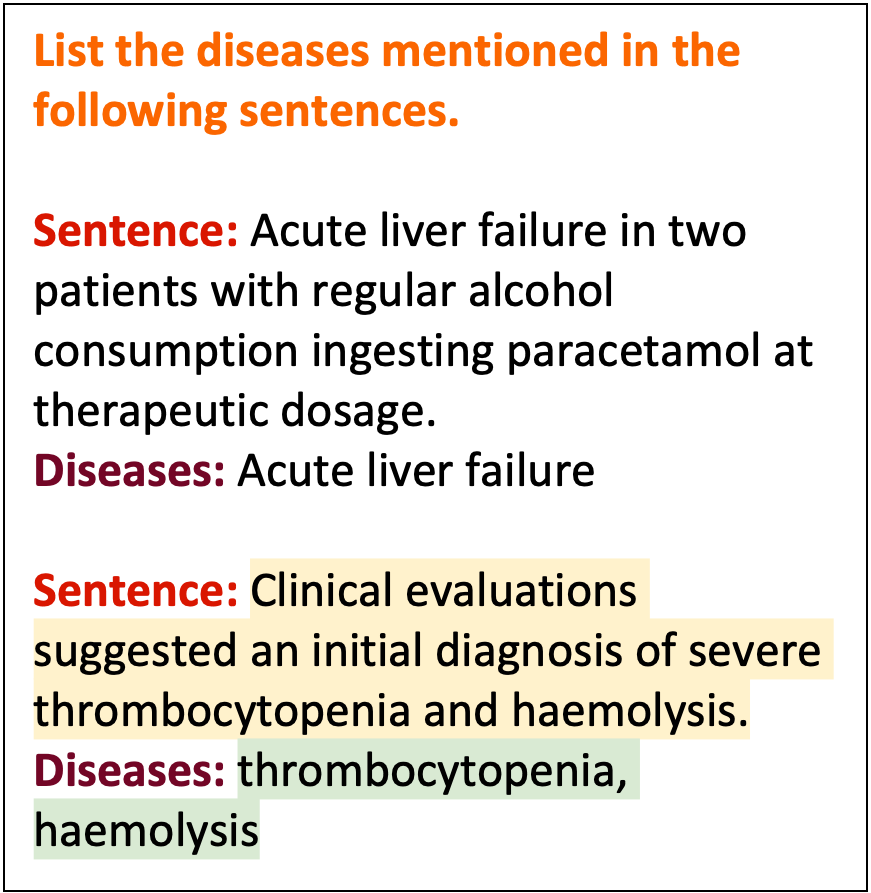Click 'Acute liver failure in two' text
871x893 pixels.
[x=498, y=231]
